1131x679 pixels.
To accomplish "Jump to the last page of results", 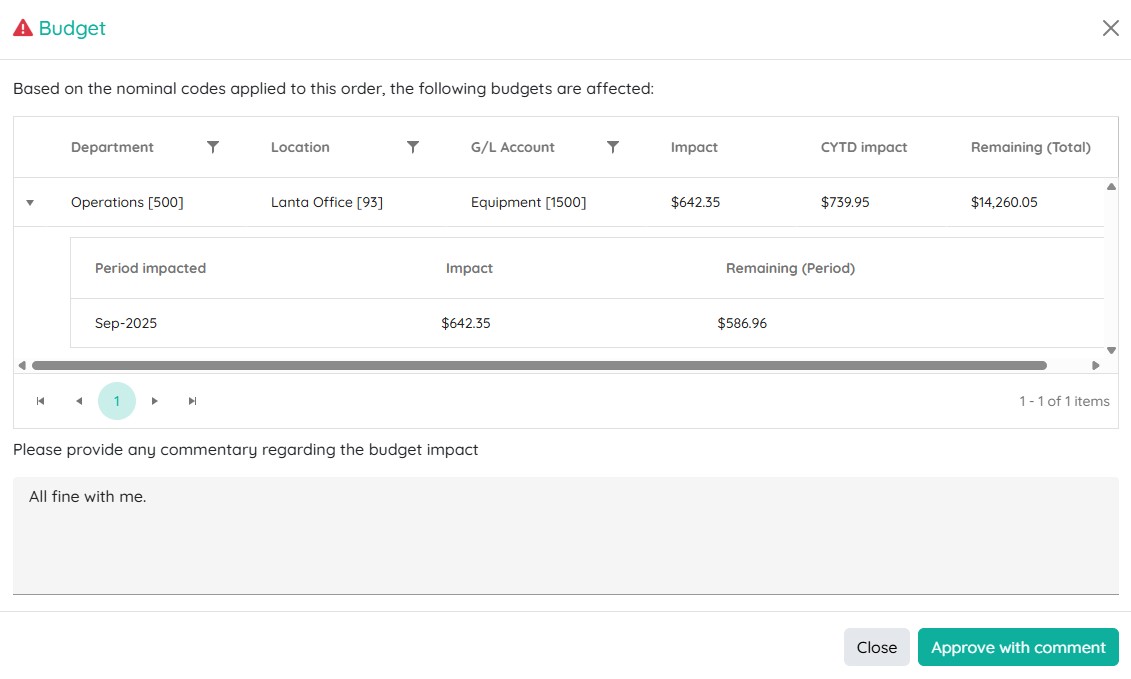I will click(193, 401).
